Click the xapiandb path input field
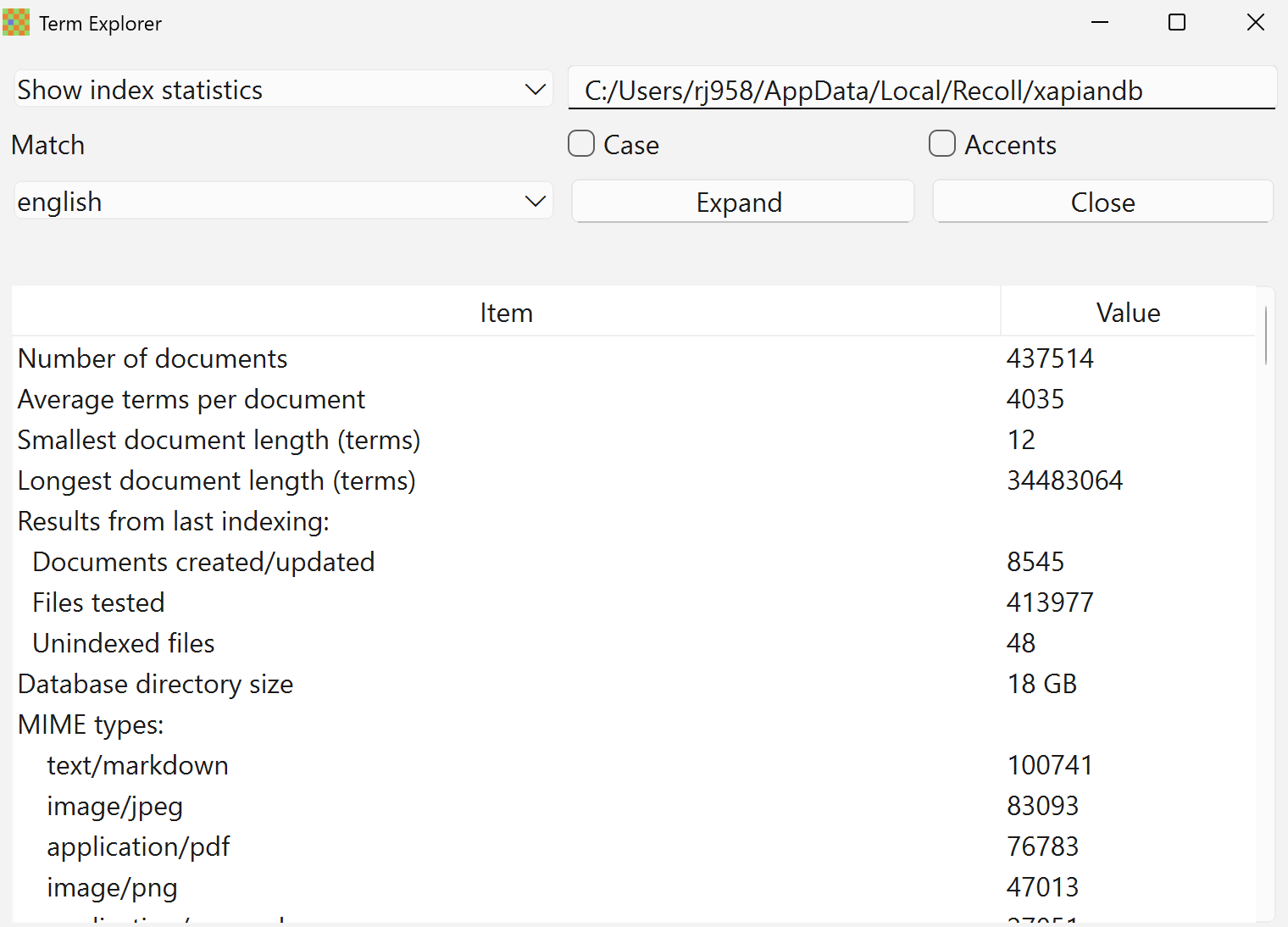 coord(921,90)
